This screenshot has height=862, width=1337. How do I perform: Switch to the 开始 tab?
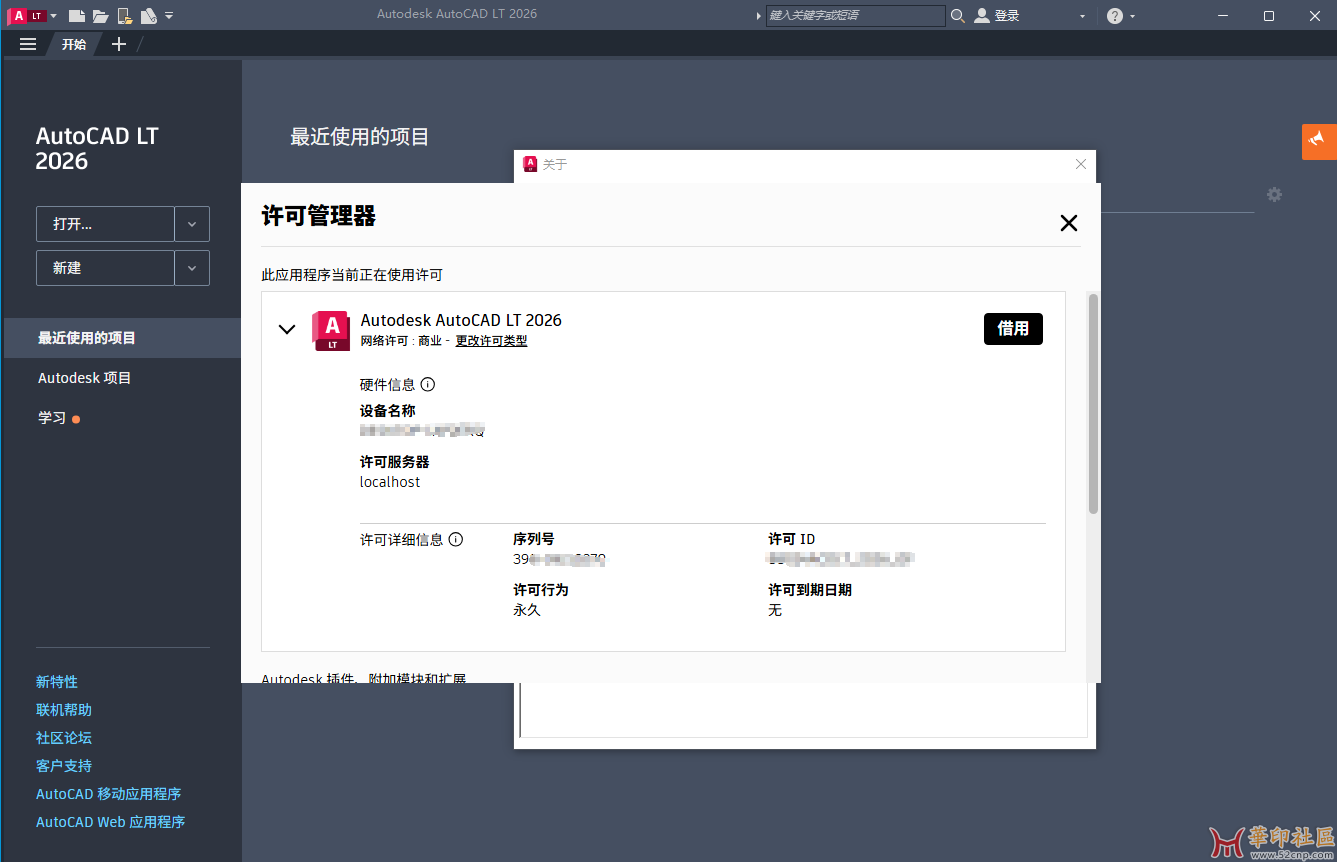(x=73, y=43)
